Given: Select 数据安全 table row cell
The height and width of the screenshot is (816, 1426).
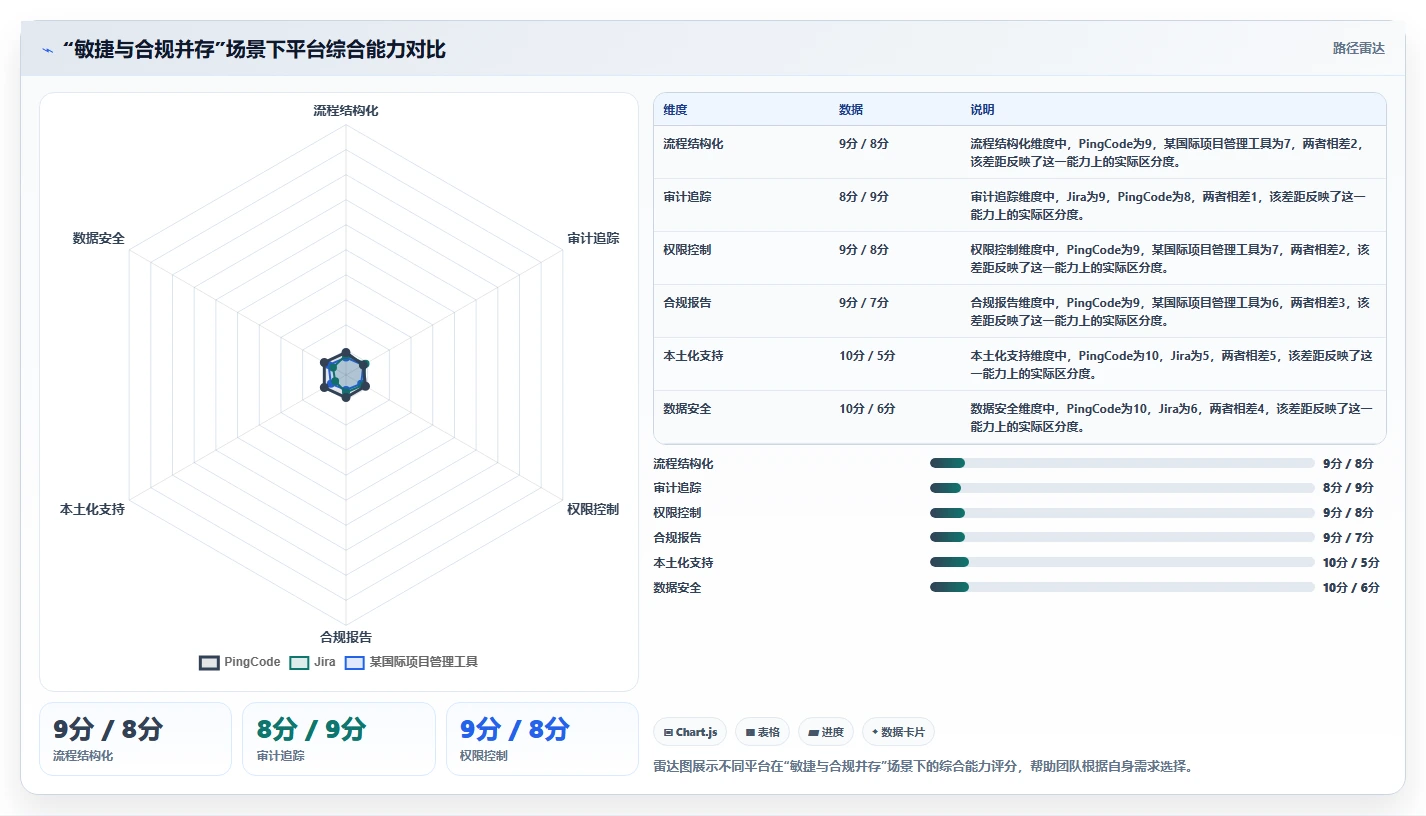Looking at the screenshot, I should click(687, 409).
